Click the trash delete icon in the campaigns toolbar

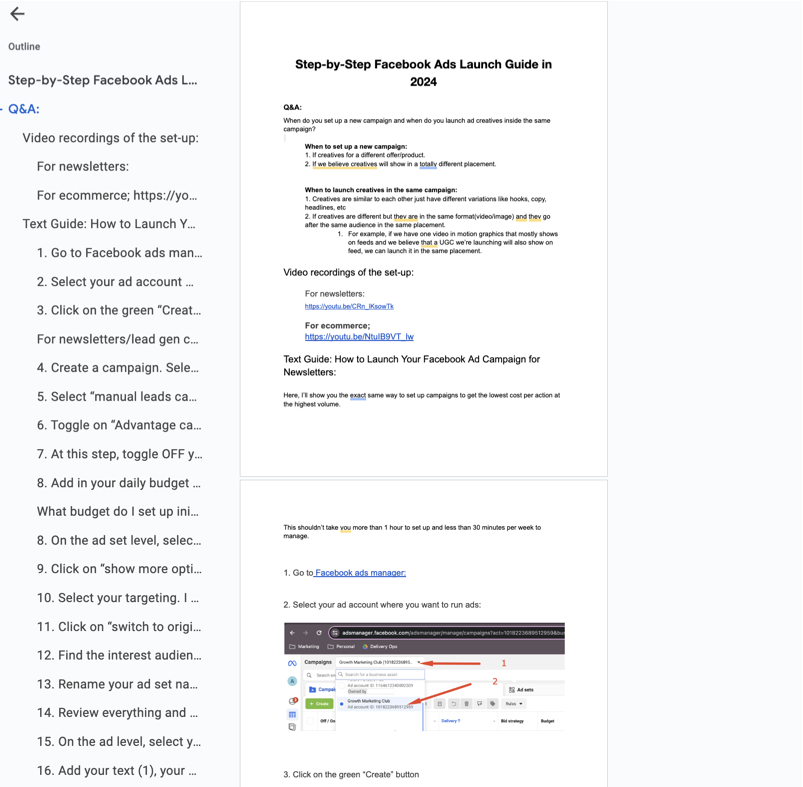point(465,703)
